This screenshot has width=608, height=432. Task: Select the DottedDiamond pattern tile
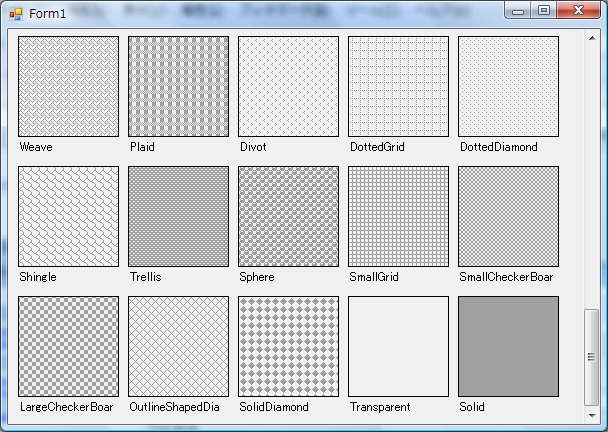pyautogui.click(x=508, y=87)
